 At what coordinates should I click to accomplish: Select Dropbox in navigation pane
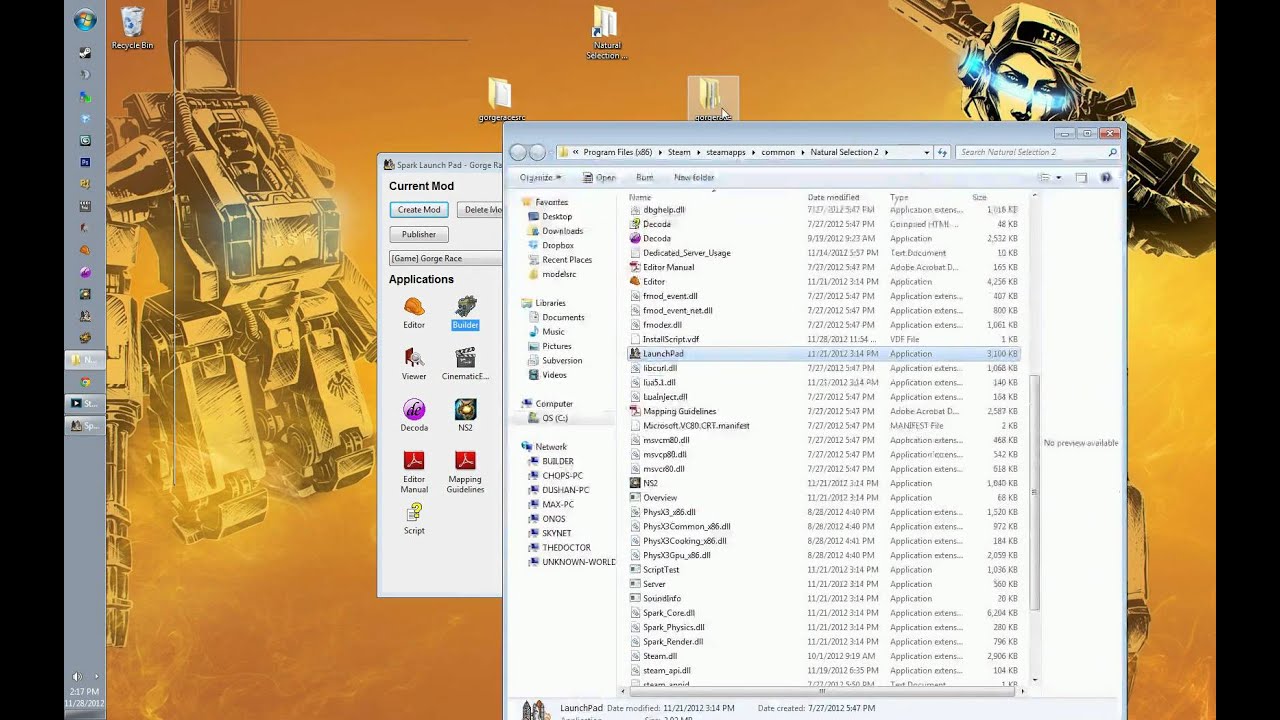tap(558, 245)
